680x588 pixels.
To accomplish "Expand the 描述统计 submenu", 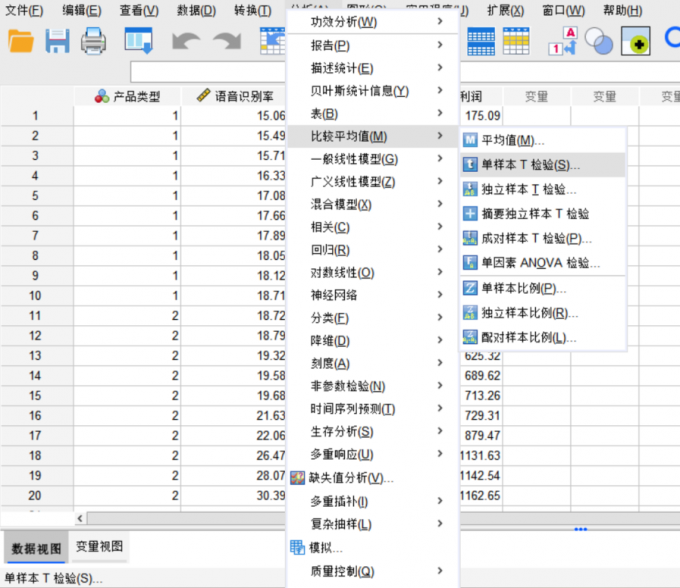I will pos(341,68).
